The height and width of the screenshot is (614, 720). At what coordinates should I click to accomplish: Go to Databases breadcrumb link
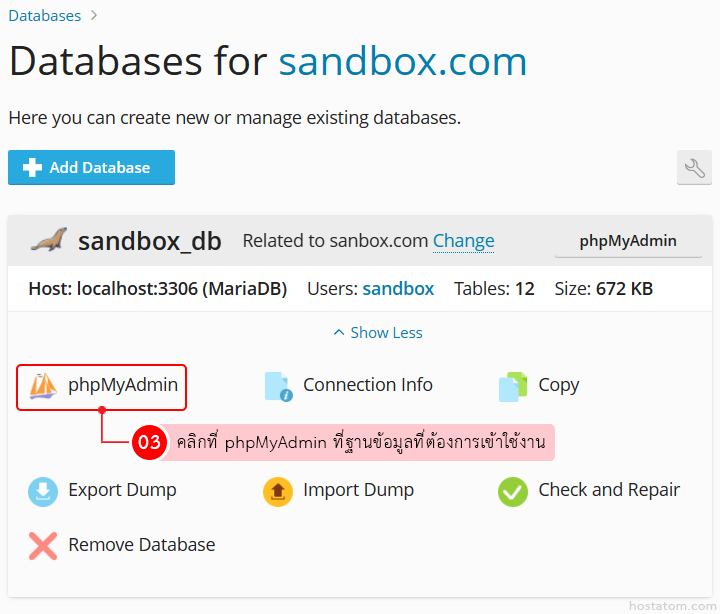coord(45,15)
